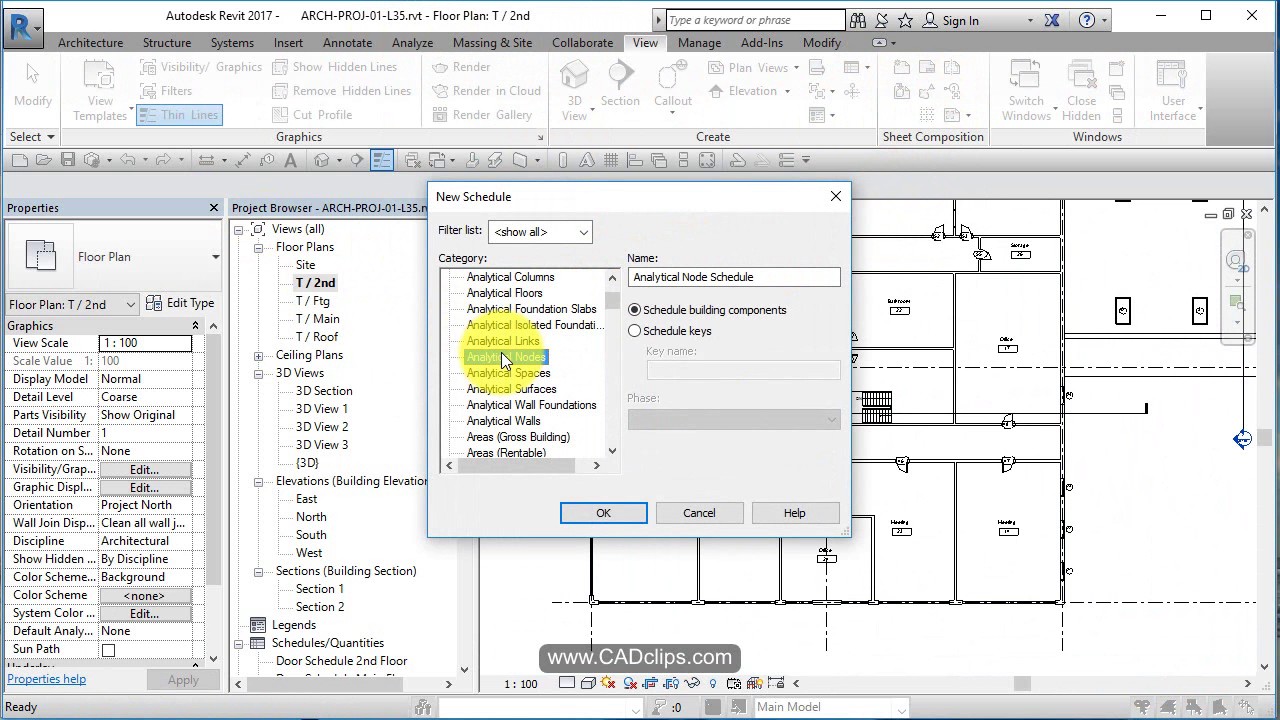Open the Annotate ribbon tab
1280x720 pixels.
point(347,43)
